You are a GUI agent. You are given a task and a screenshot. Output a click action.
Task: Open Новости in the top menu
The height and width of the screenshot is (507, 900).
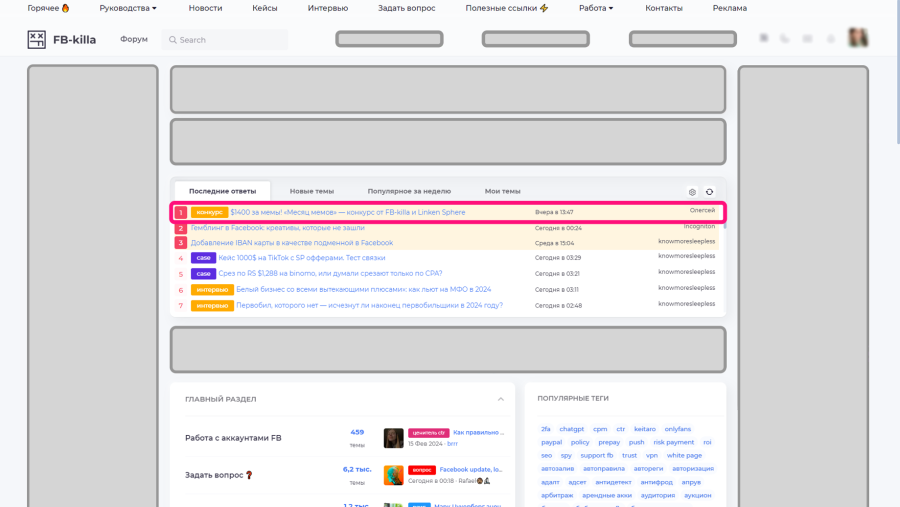pyautogui.click(x=205, y=8)
